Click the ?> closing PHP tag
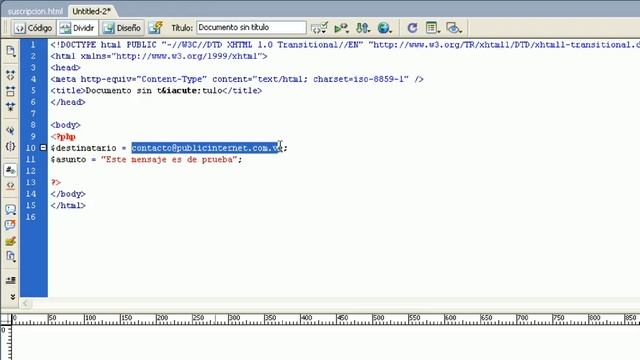 [56, 182]
